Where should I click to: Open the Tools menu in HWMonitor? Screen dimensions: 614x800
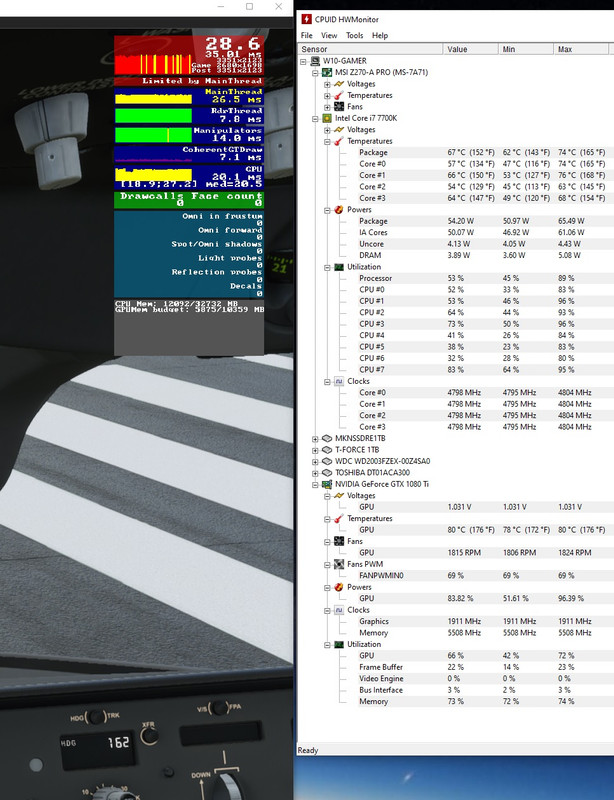pyautogui.click(x=354, y=35)
